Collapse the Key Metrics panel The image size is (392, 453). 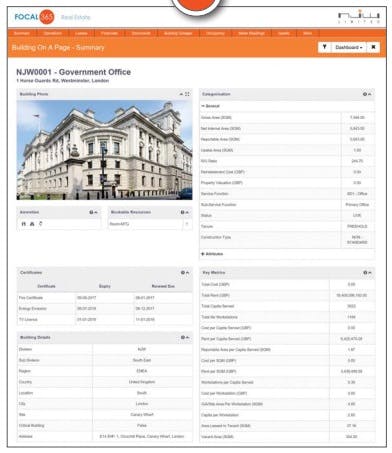[x=370, y=273]
